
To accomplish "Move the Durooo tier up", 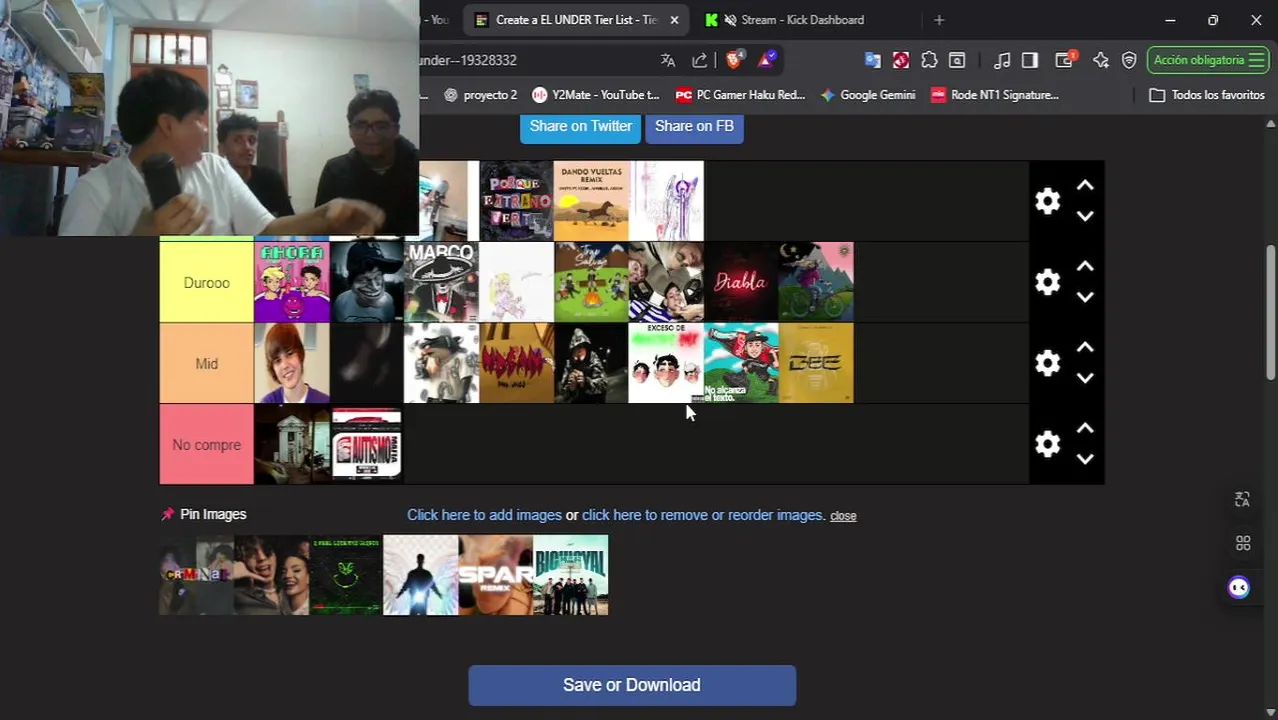I will (1085, 267).
